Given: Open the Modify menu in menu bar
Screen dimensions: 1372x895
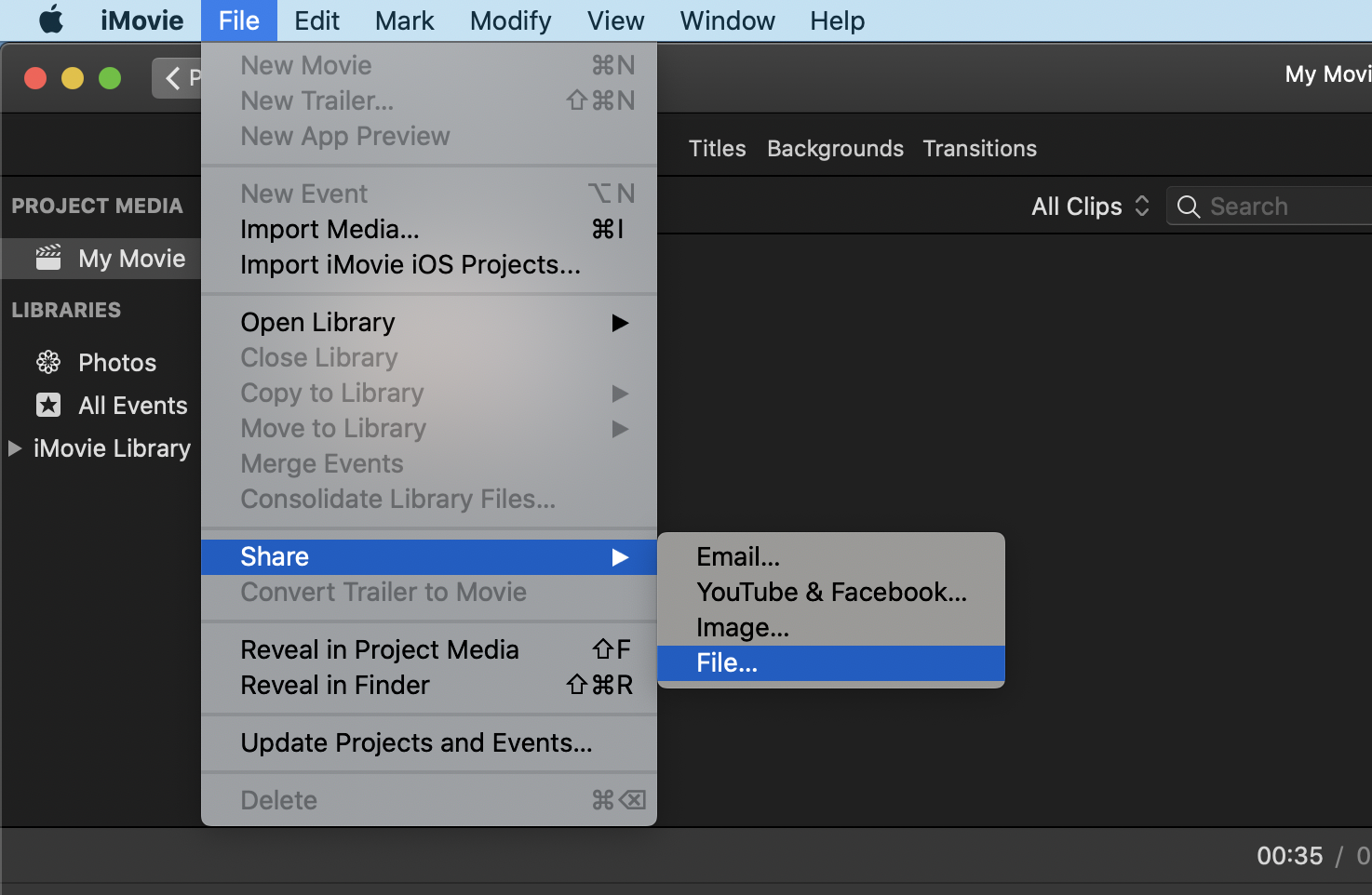Looking at the screenshot, I should pos(510,20).
